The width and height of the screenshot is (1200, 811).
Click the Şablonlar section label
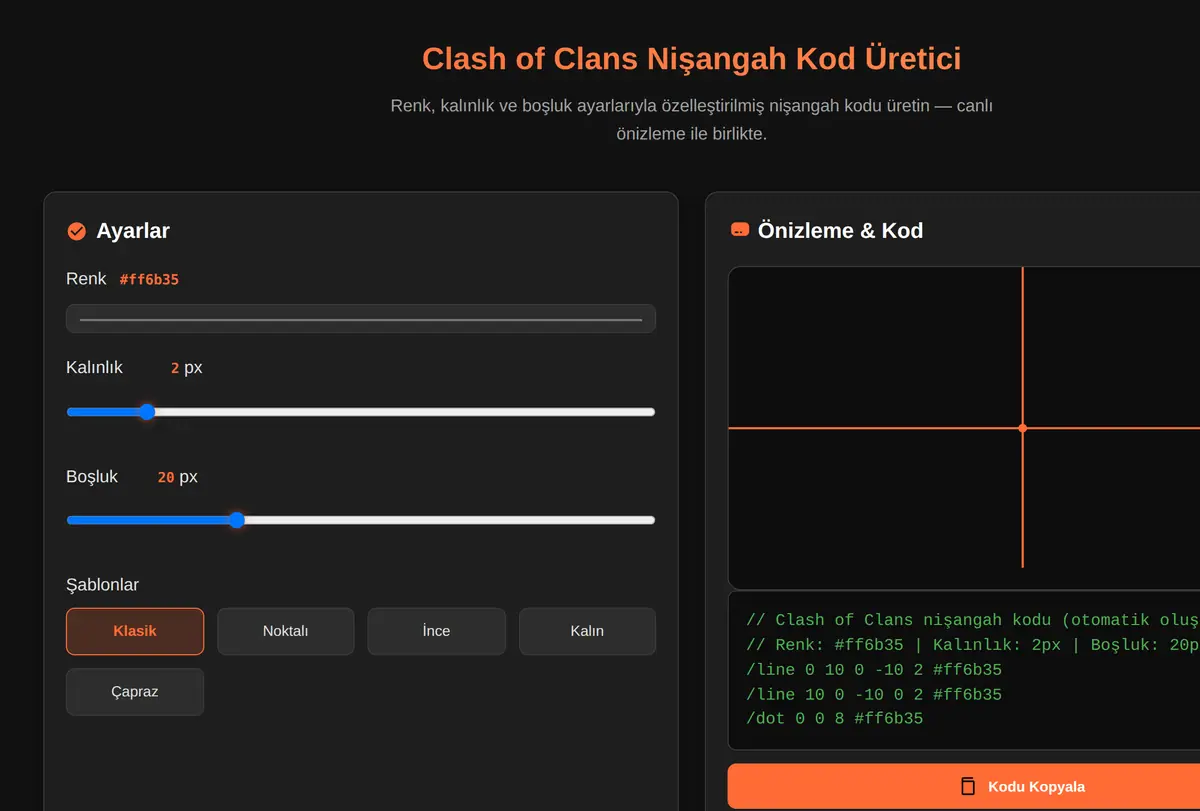[x=102, y=585]
